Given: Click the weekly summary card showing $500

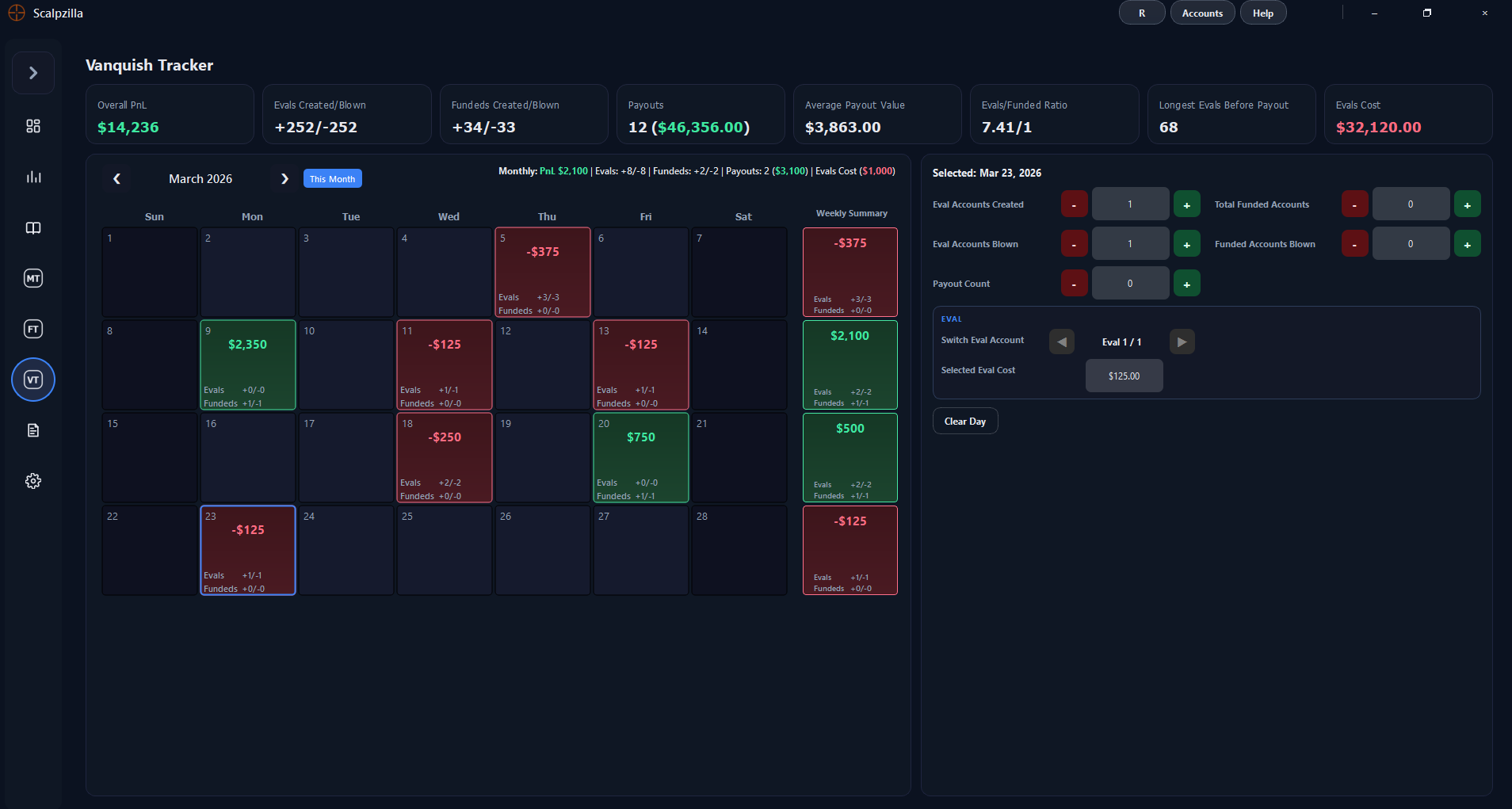Looking at the screenshot, I should click(850, 458).
